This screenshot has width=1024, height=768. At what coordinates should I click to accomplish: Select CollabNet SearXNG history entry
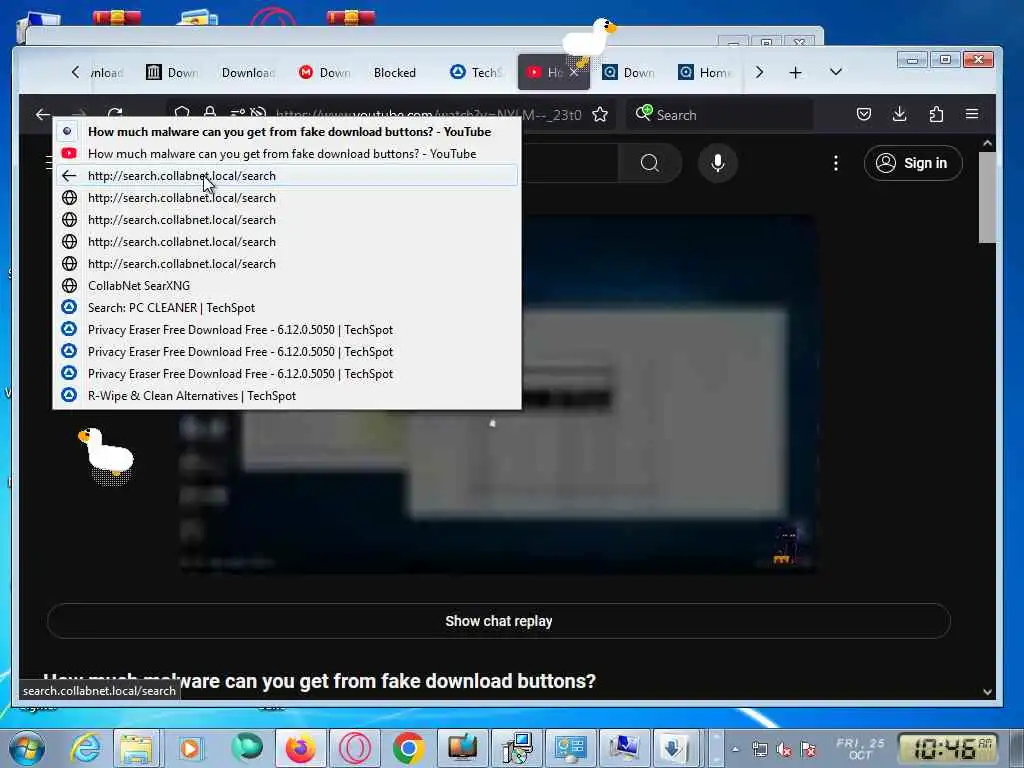[x=287, y=285]
